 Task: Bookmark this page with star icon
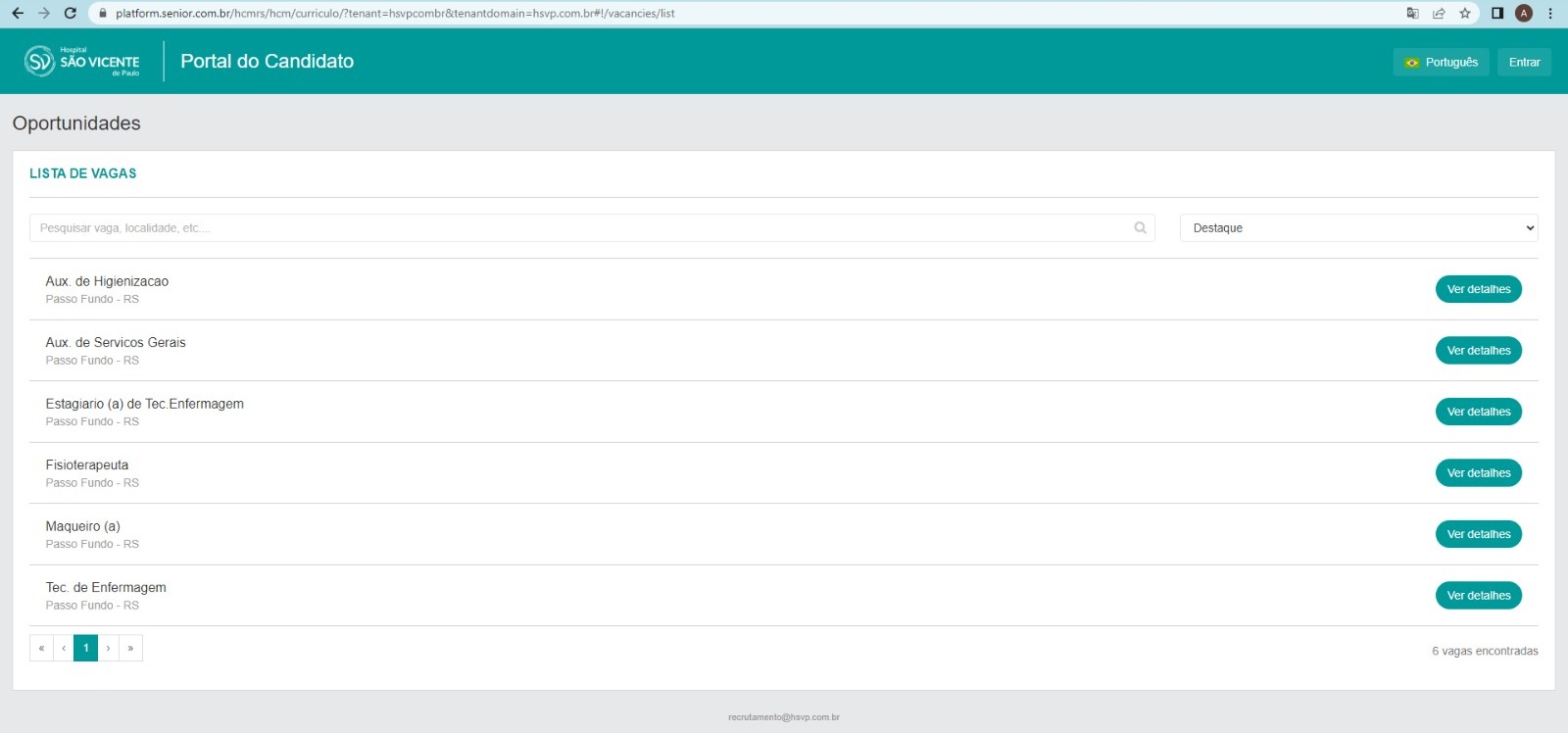click(1465, 13)
